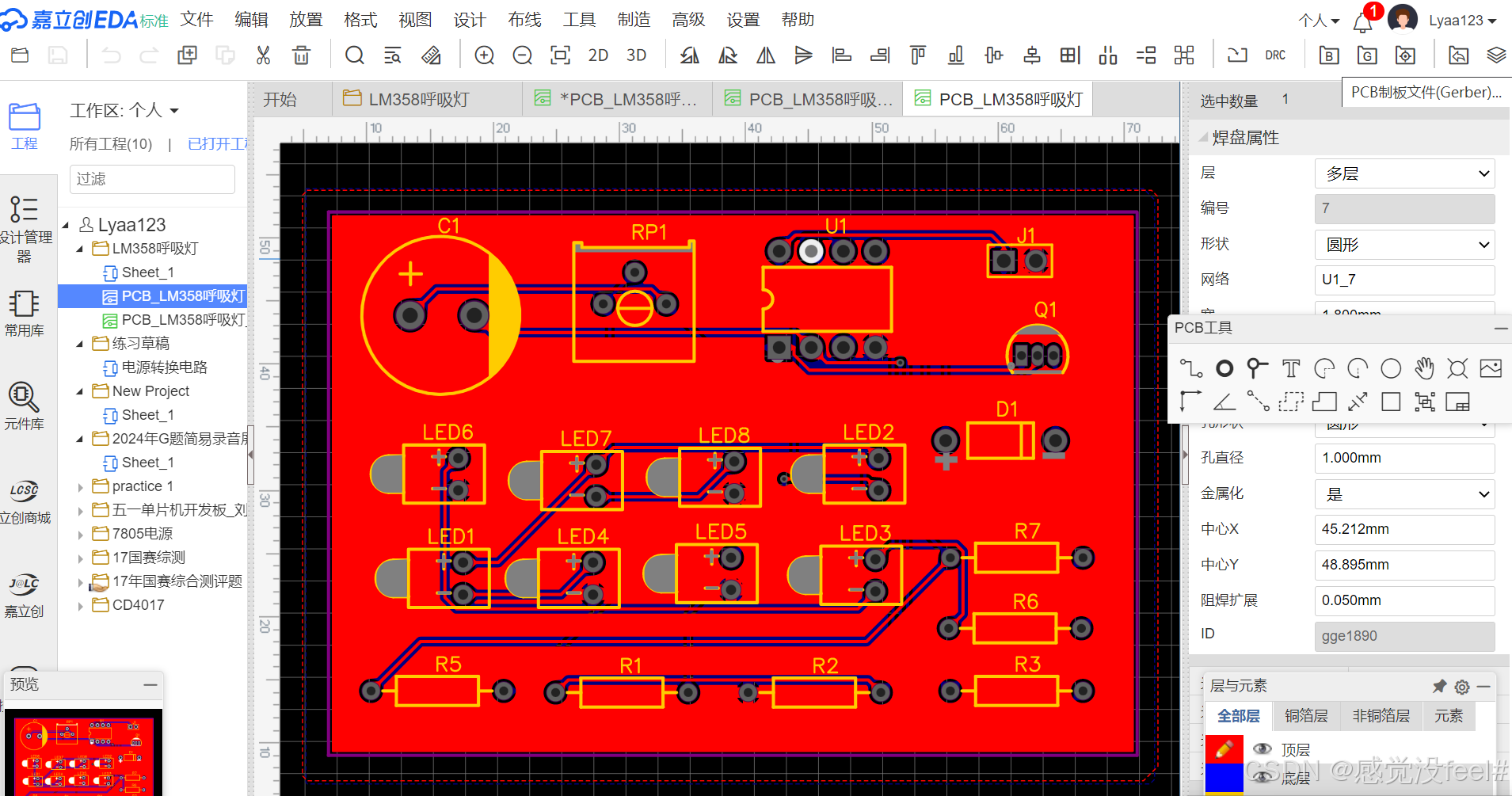
Task: Select the Track routing tool in PCB tools
Action: pyautogui.click(x=1191, y=368)
